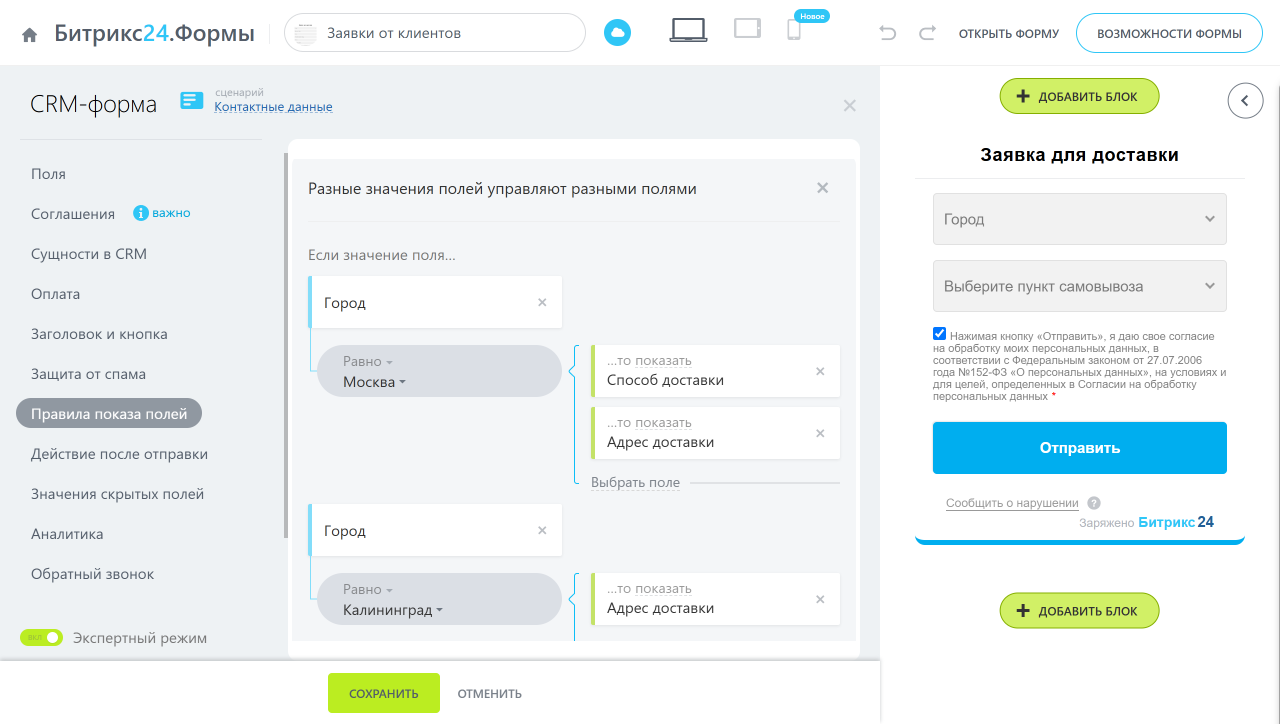
Task: Switch to desktop preview icon
Action: click(x=688, y=31)
